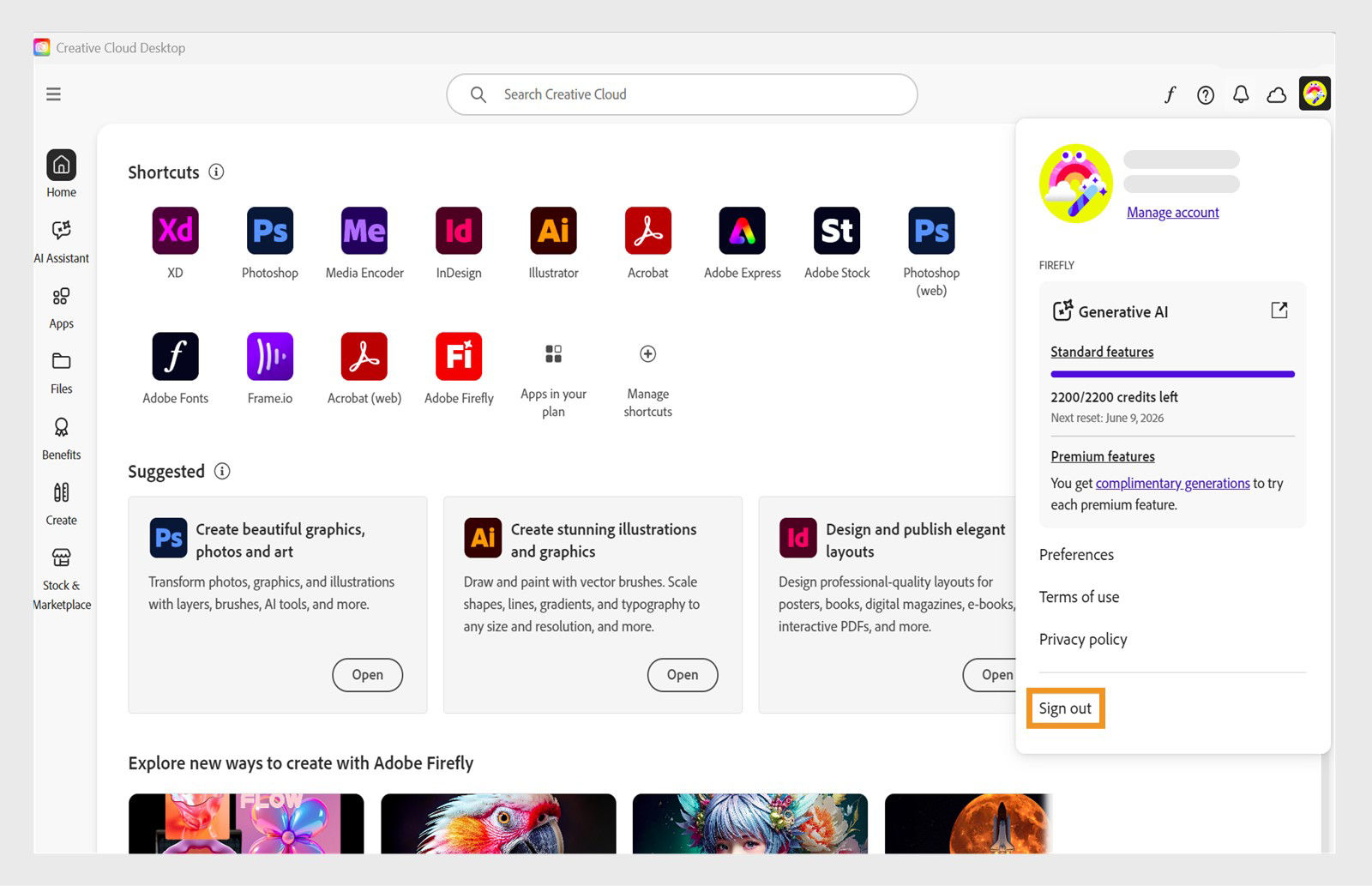Screen dimensions: 1372x886
Task: Open Adobe Firefly shortcut
Action: click(459, 356)
